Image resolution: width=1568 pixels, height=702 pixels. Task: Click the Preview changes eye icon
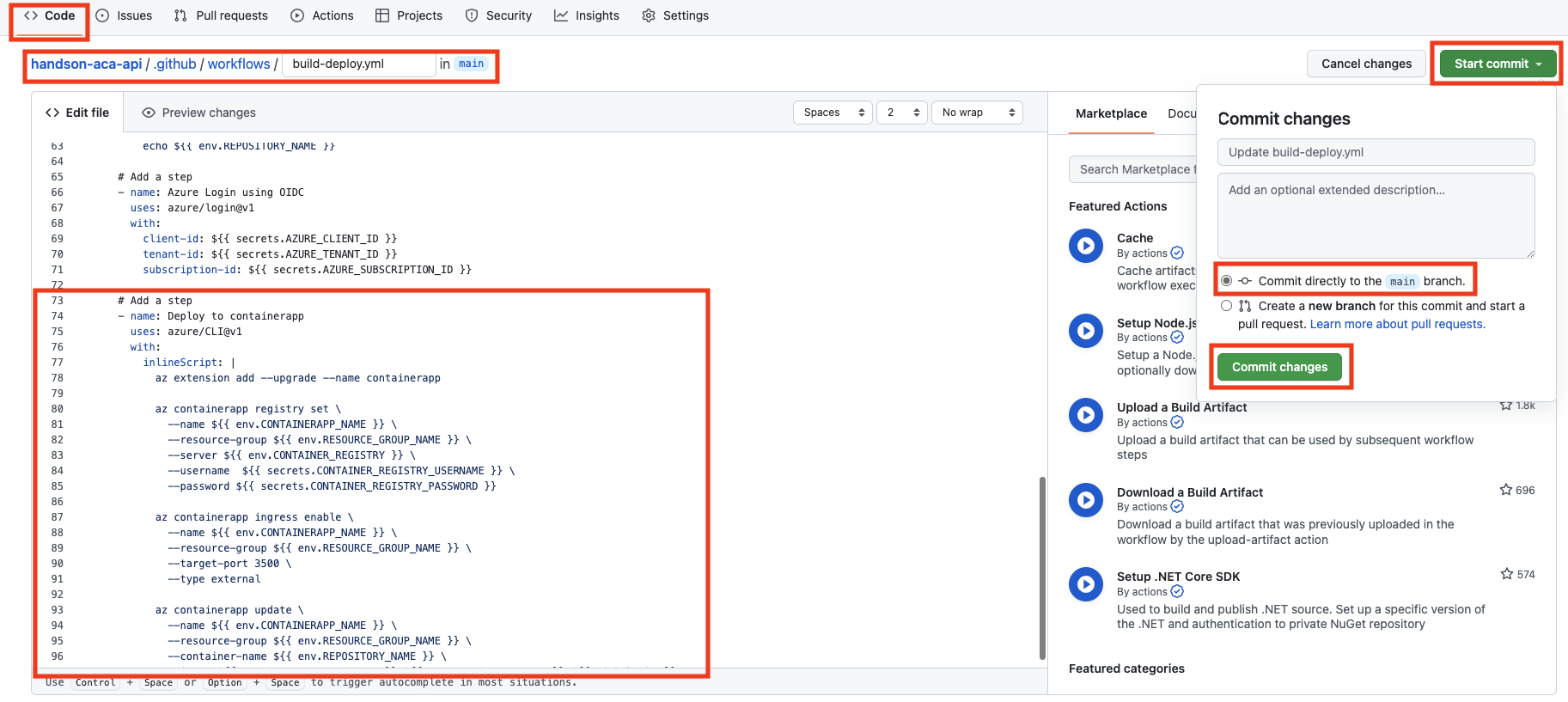[149, 113]
